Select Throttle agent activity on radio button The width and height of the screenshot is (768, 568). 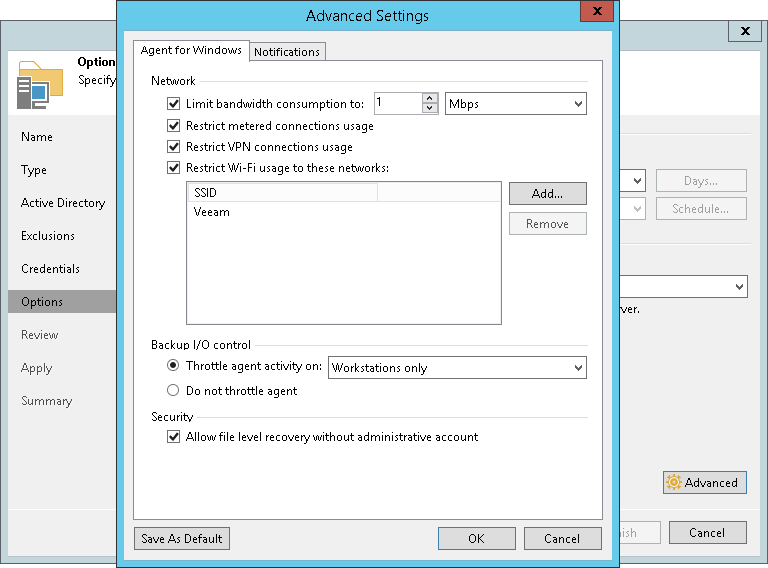174,367
